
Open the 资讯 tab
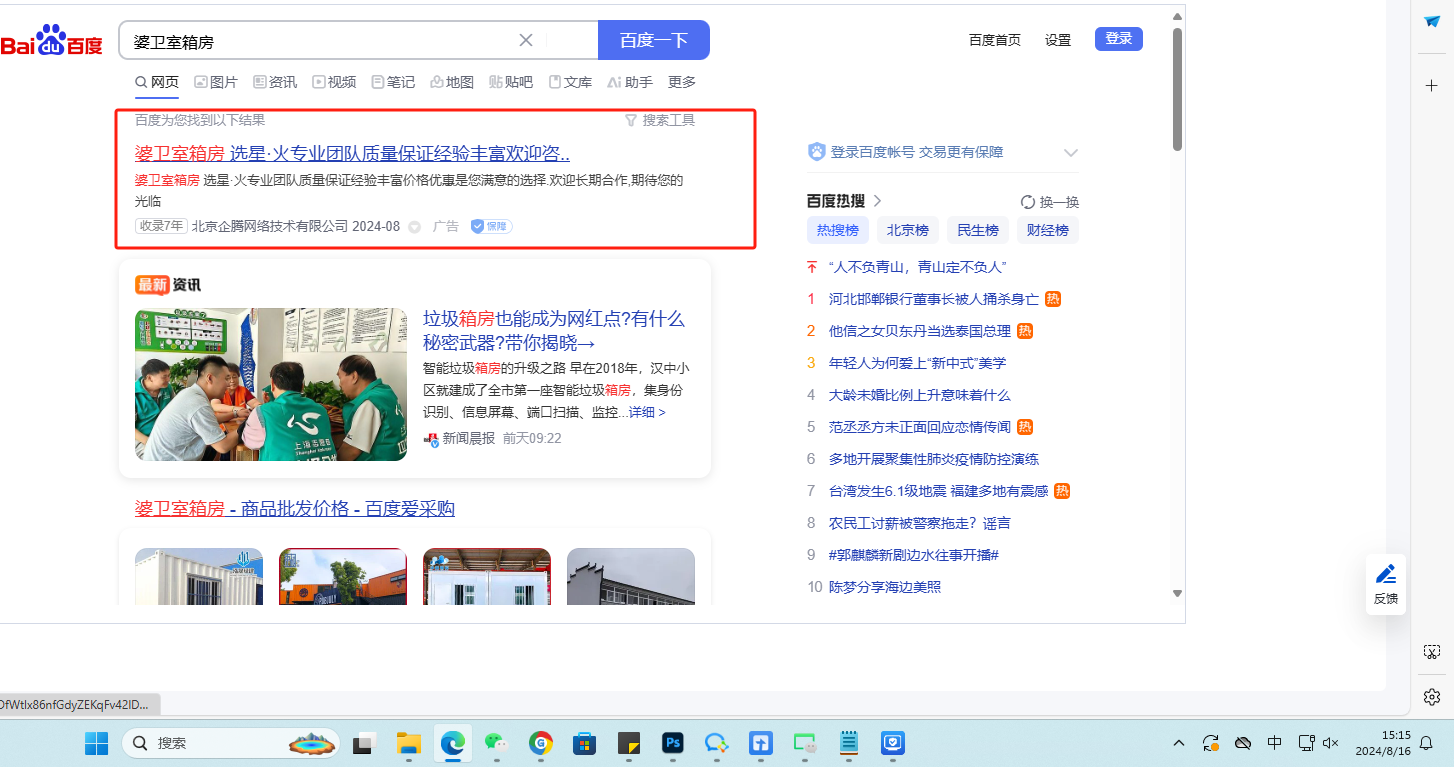(275, 82)
